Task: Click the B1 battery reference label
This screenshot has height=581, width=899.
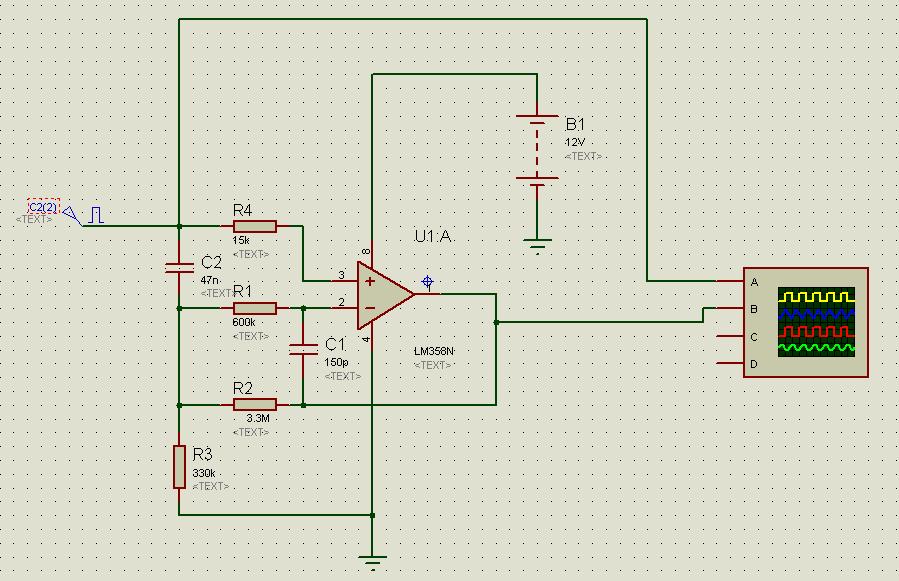Action: point(575,124)
